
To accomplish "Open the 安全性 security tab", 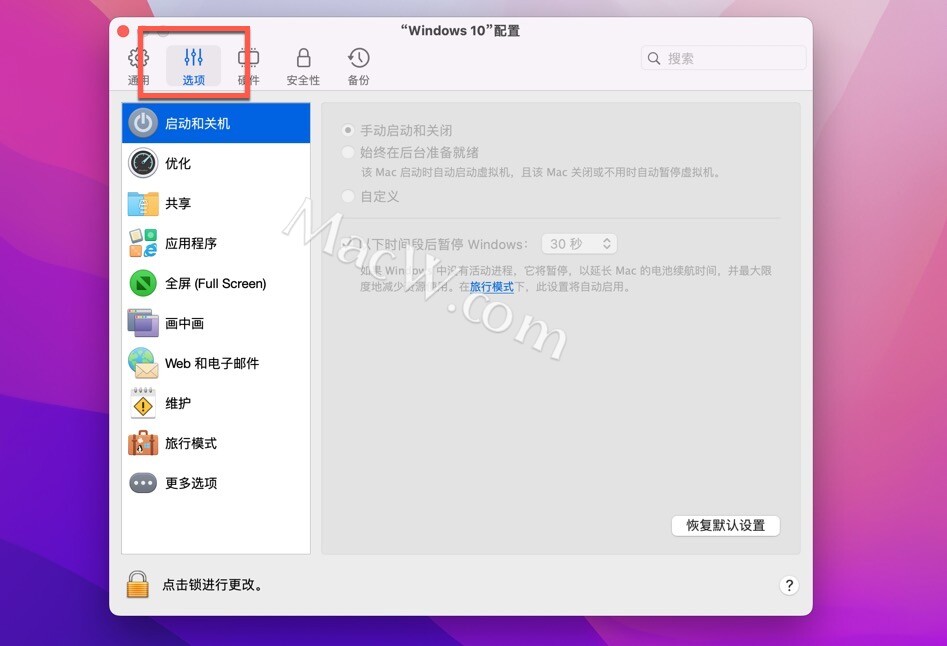I will tap(303, 66).
